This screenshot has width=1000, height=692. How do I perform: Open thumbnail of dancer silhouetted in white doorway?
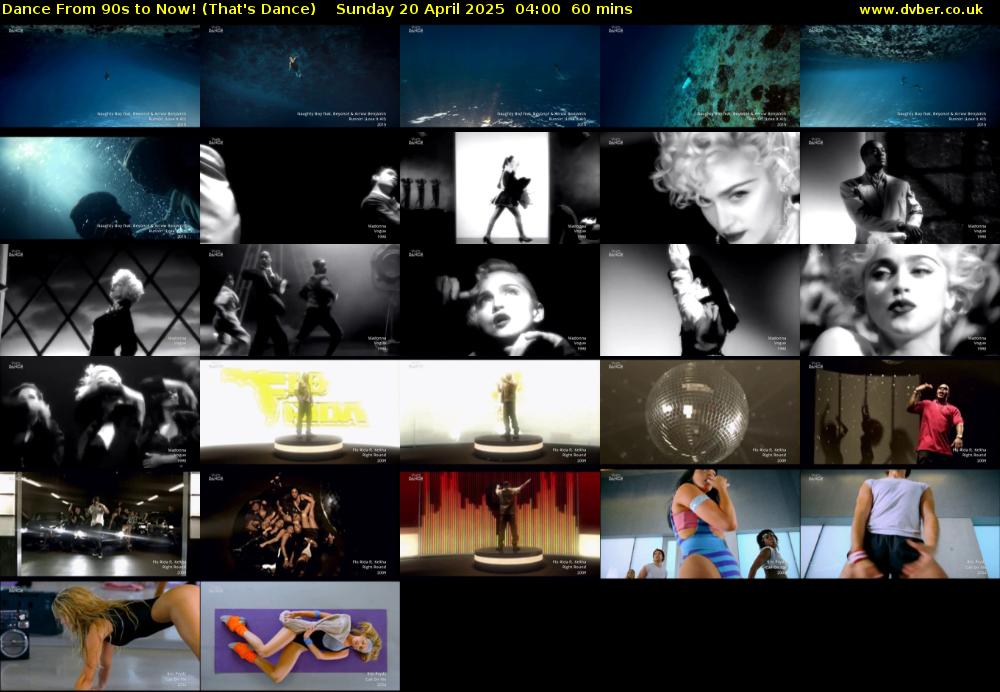point(500,188)
